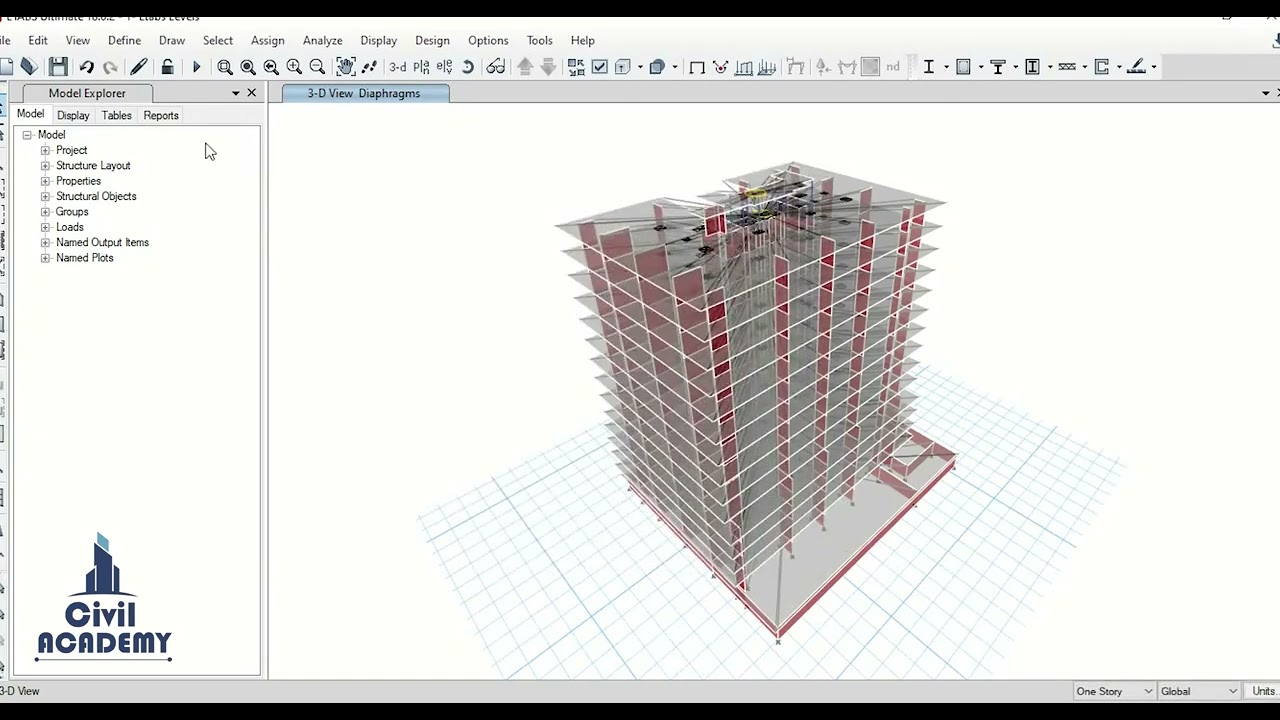Open the Define menu
Screen dimensions: 1280x720
(124, 40)
